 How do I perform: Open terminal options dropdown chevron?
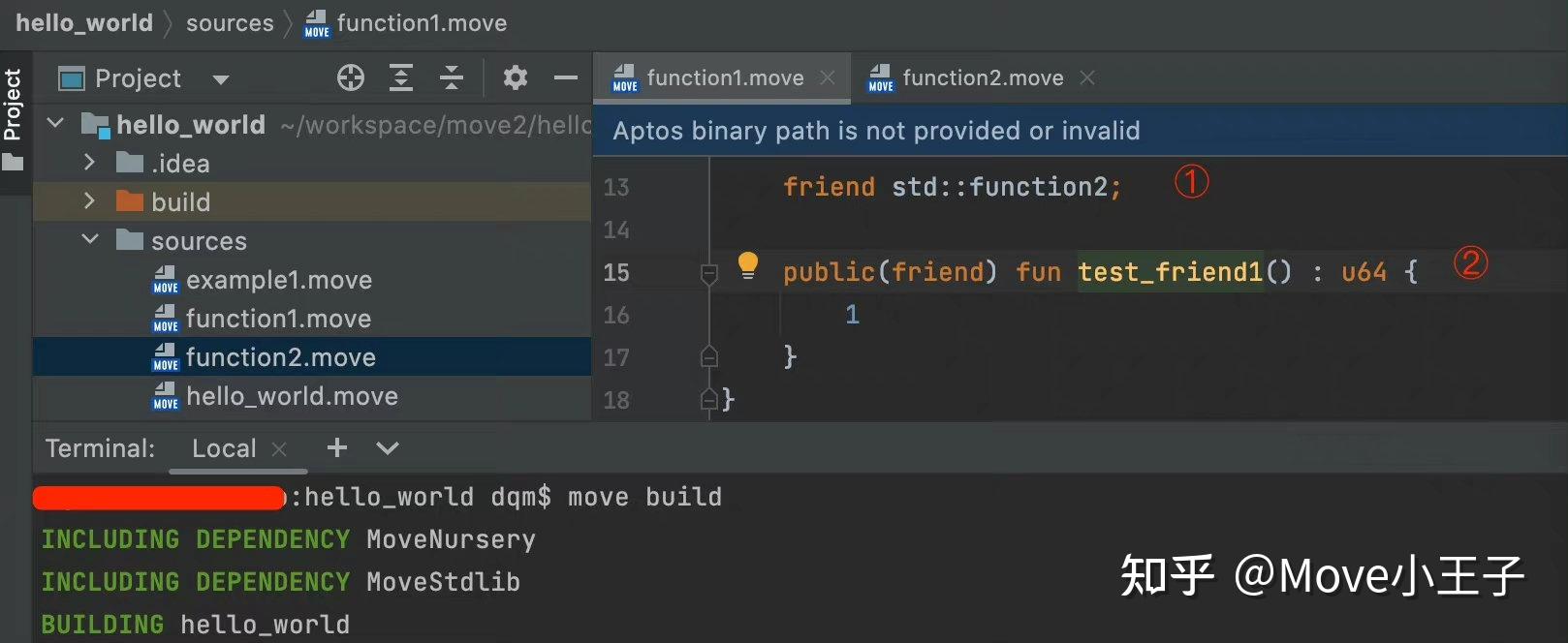click(388, 447)
